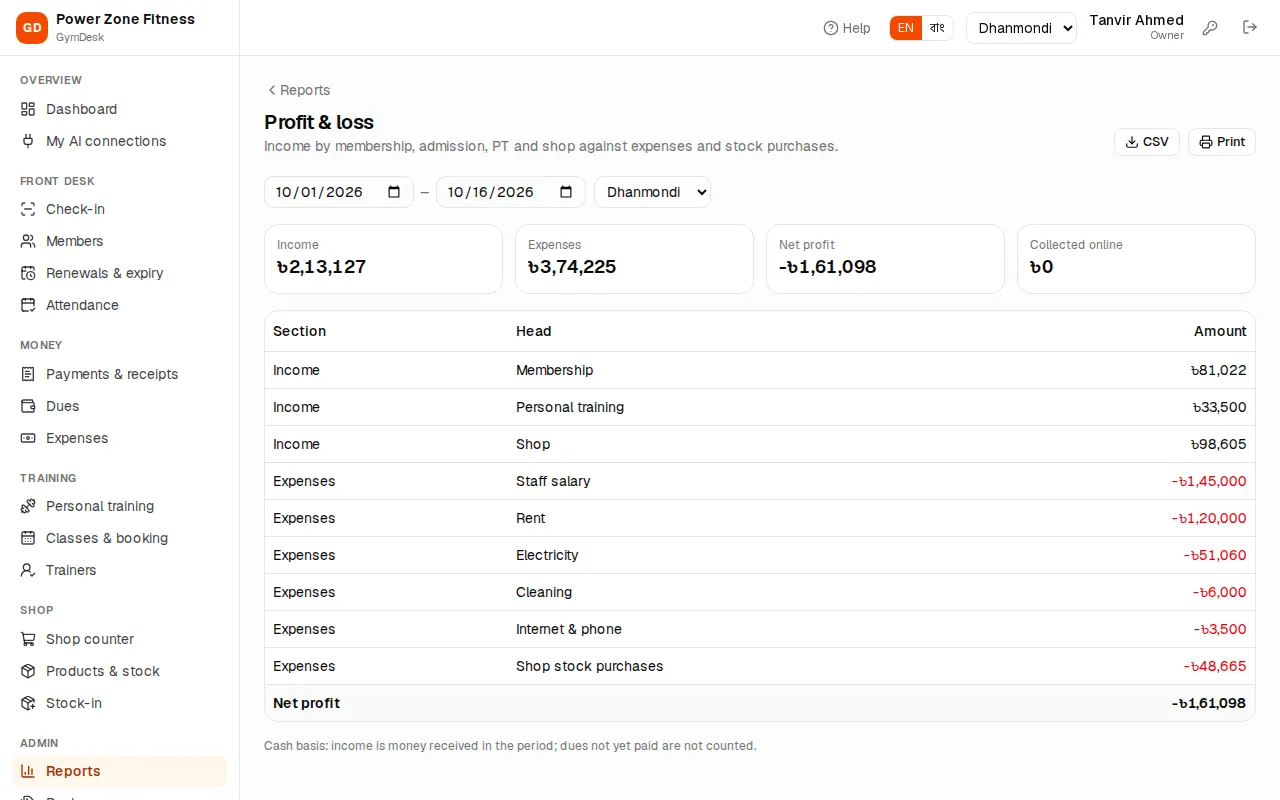Click the Dashboard grid icon
The width and height of the screenshot is (1280, 800).
(28, 109)
